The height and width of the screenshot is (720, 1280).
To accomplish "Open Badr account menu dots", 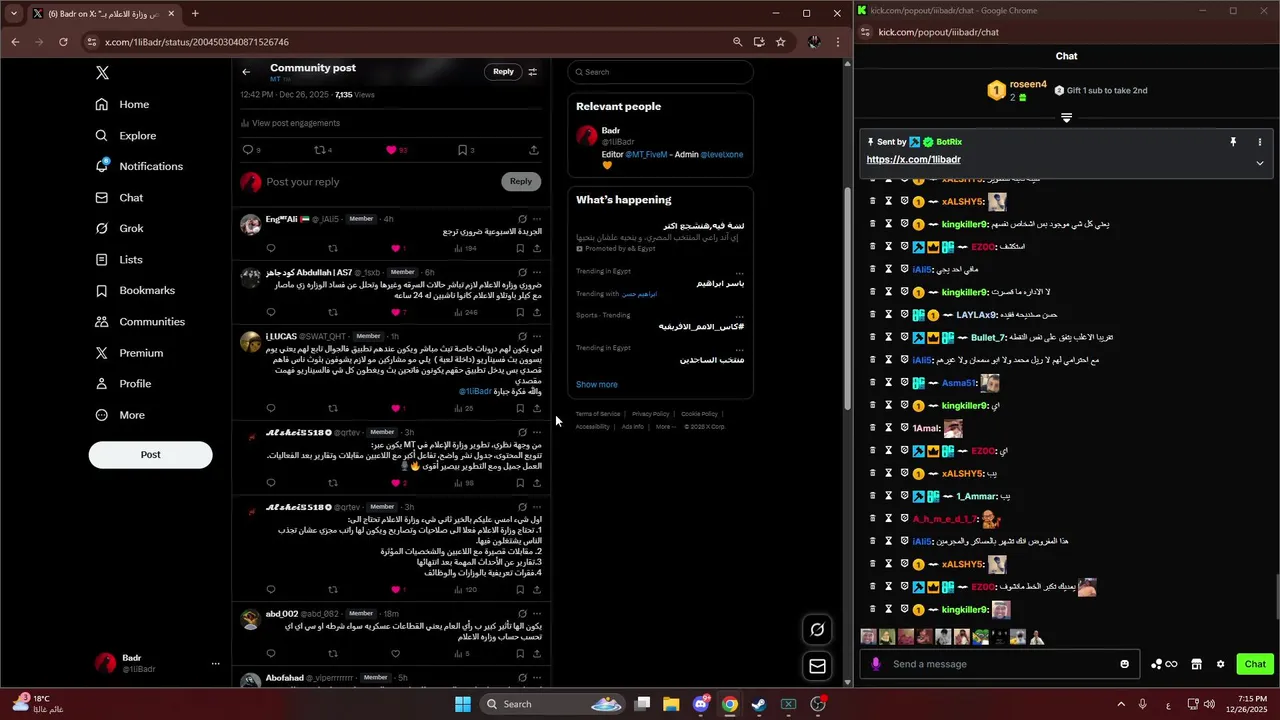I will (x=215, y=663).
